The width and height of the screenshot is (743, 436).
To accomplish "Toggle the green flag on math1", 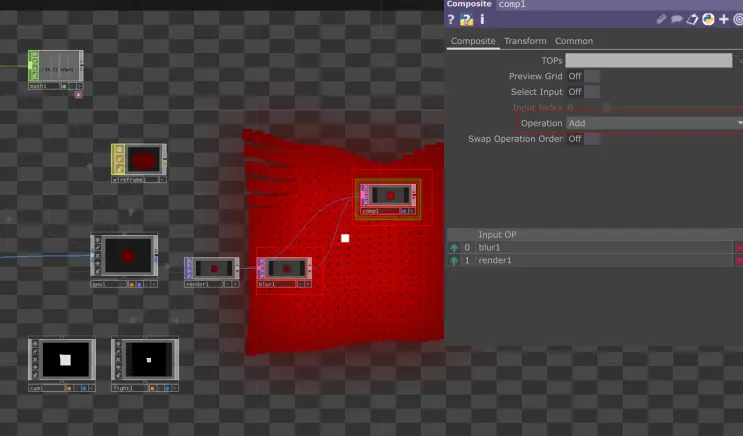I will click(64, 86).
